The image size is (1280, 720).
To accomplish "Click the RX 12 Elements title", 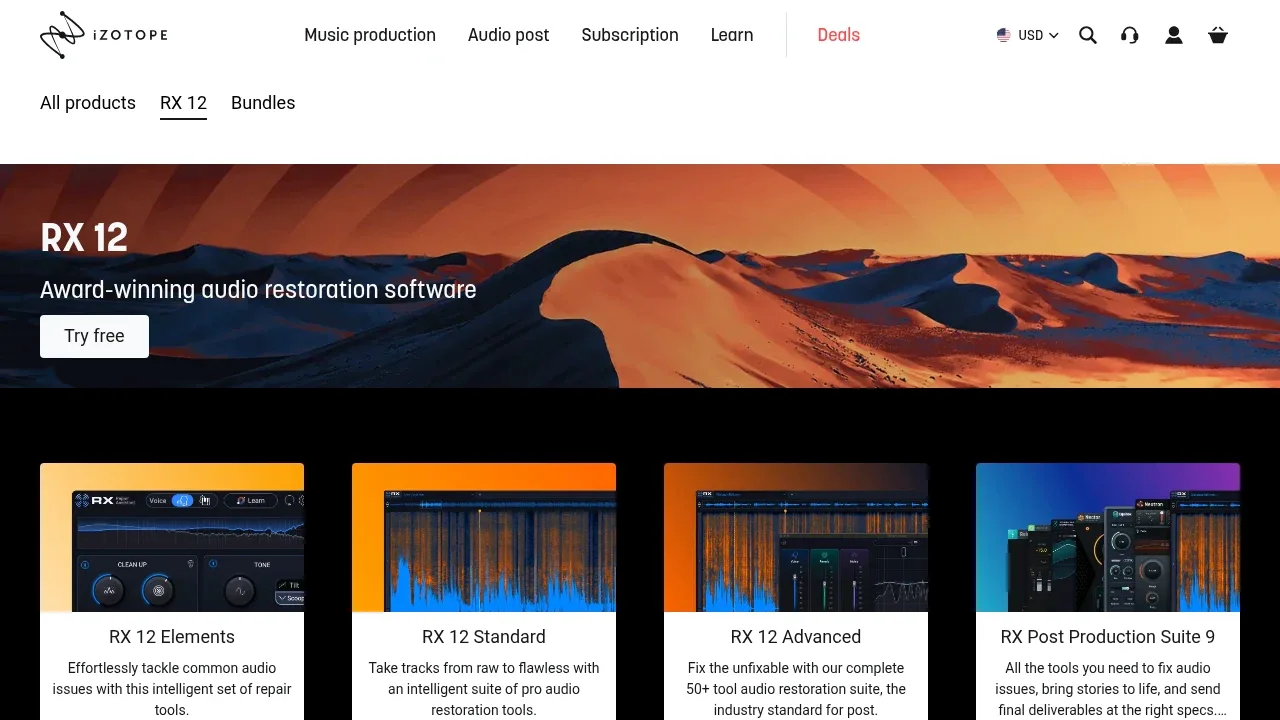I will [x=172, y=637].
